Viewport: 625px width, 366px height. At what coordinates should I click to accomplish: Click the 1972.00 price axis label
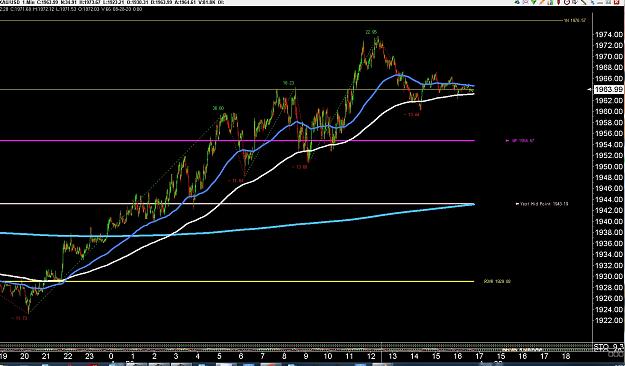(x=609, y=45)
